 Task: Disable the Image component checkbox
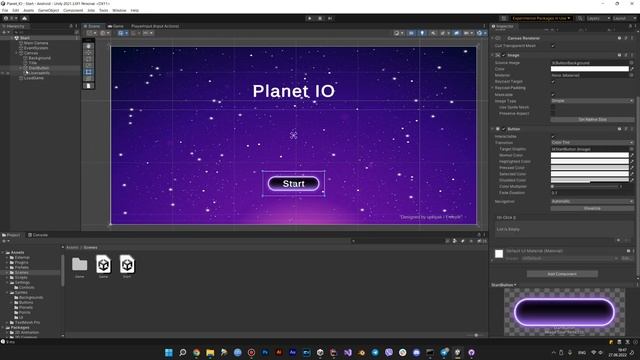(x=504, y=55)
